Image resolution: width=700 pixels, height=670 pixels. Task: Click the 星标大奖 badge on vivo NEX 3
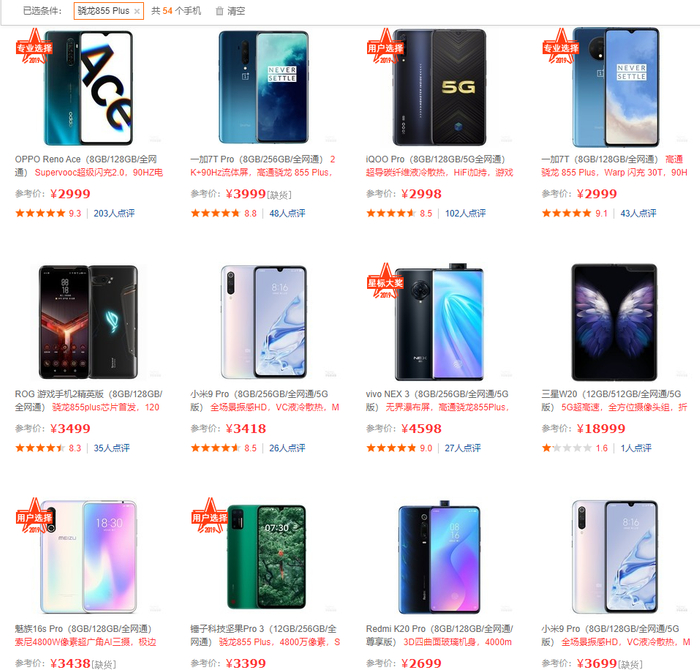[385, 281]
